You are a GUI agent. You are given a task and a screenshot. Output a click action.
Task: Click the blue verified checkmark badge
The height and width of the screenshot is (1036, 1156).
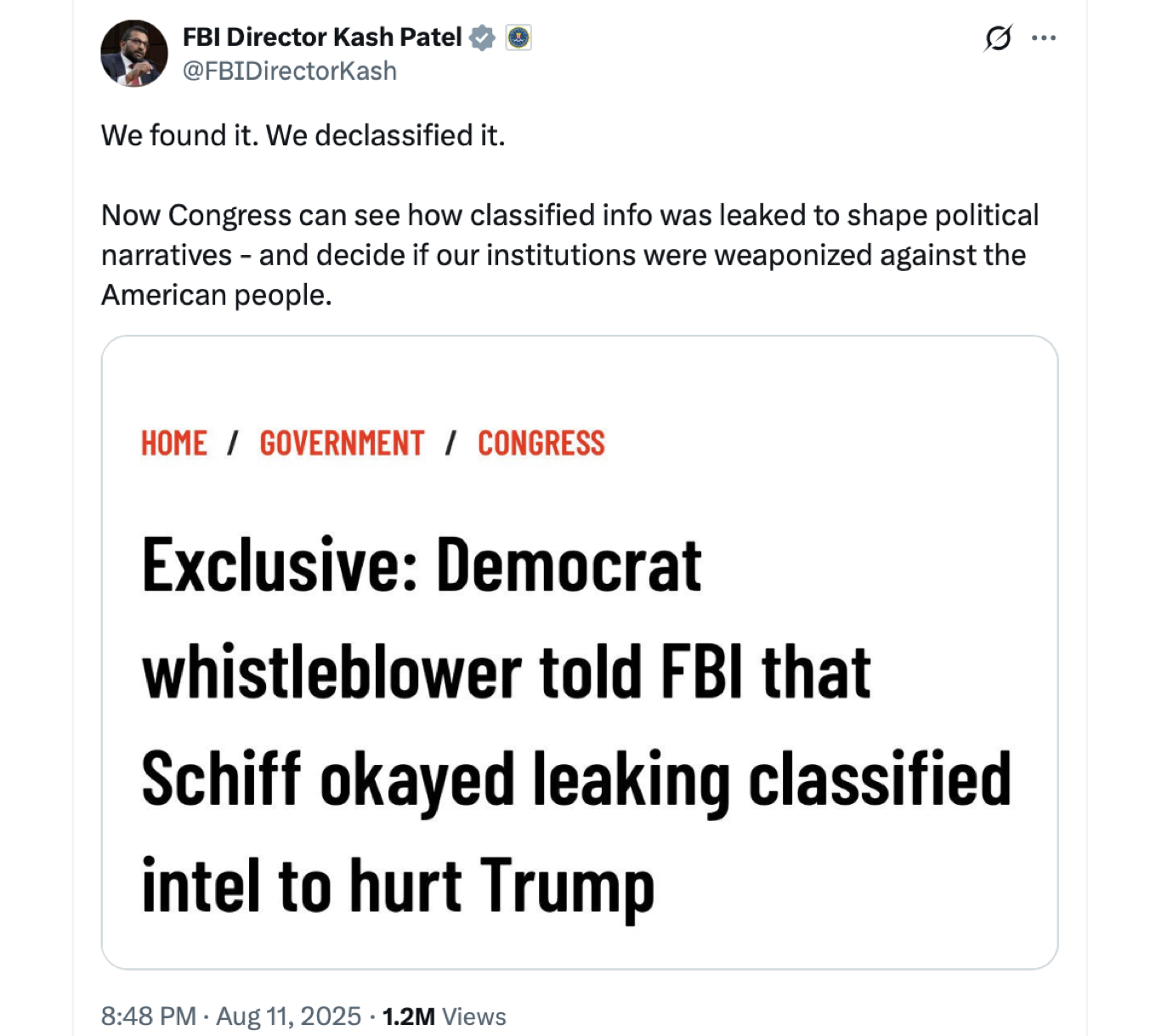tap(482, 37)
